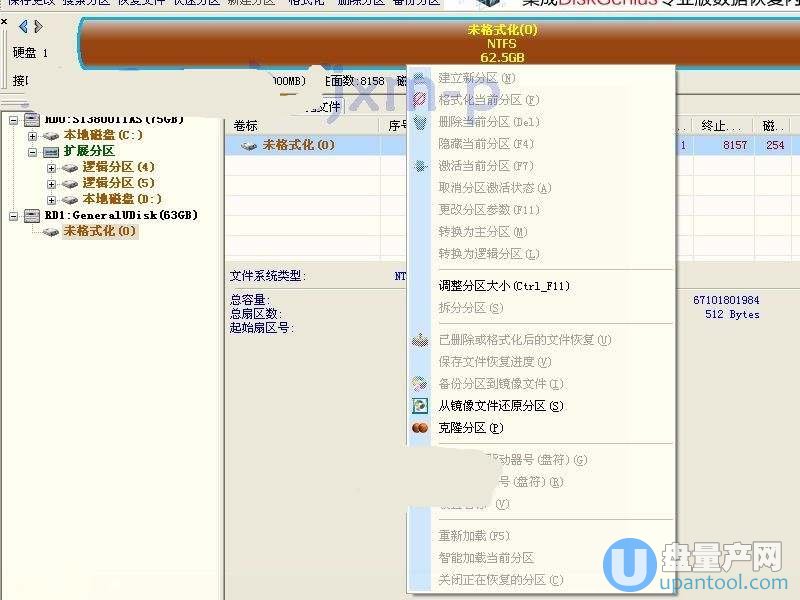Click the table row 未格式化 (0) drive icon
The image size is (800, 600).
click(248, 146)
